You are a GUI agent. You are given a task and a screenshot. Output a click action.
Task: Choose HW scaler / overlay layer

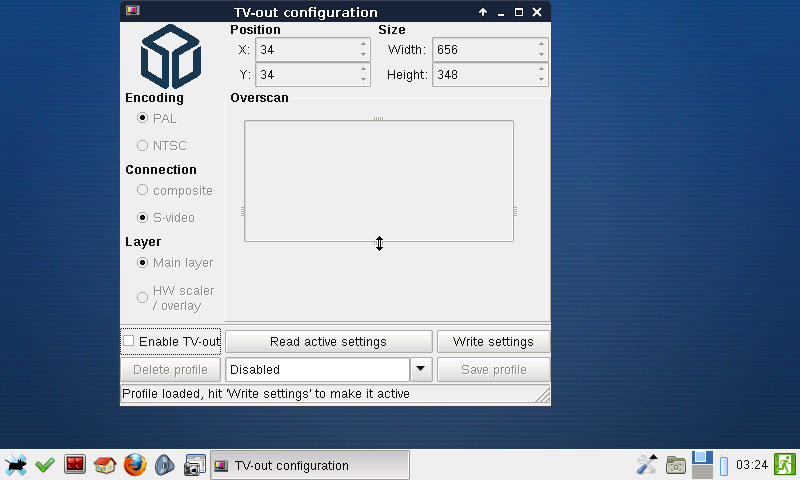143,298
